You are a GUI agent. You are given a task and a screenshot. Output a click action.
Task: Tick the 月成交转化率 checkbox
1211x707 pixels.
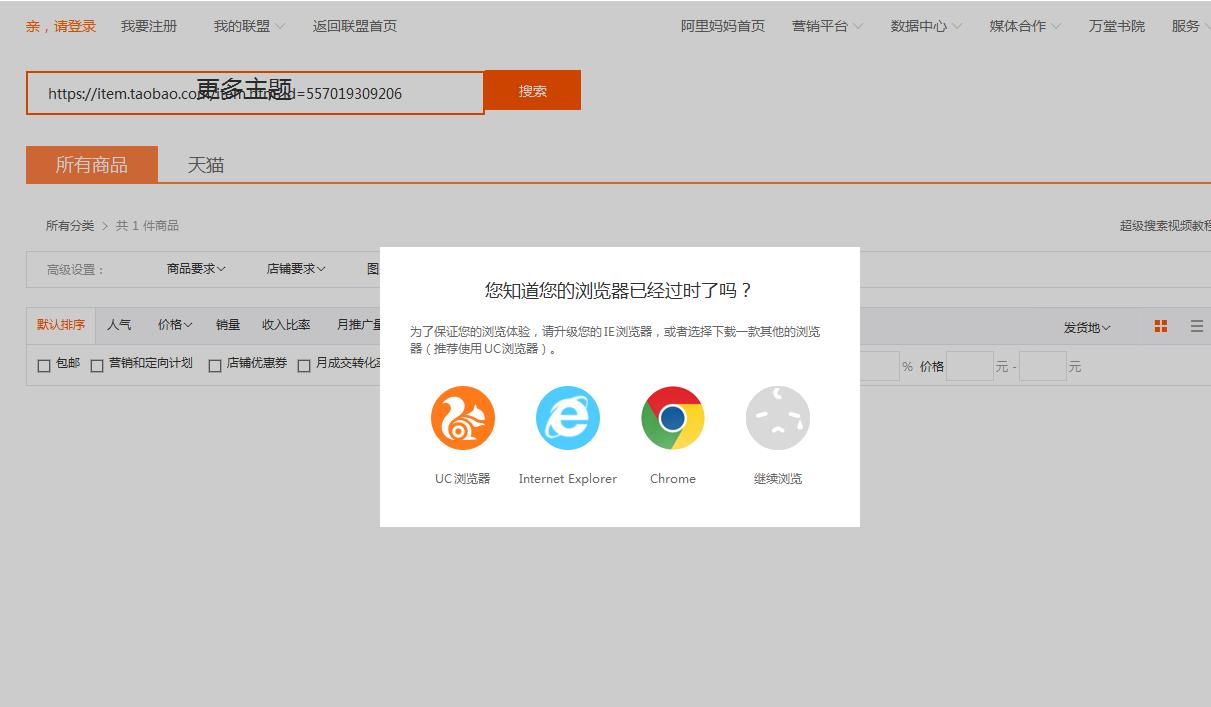[x=304, y=366]
